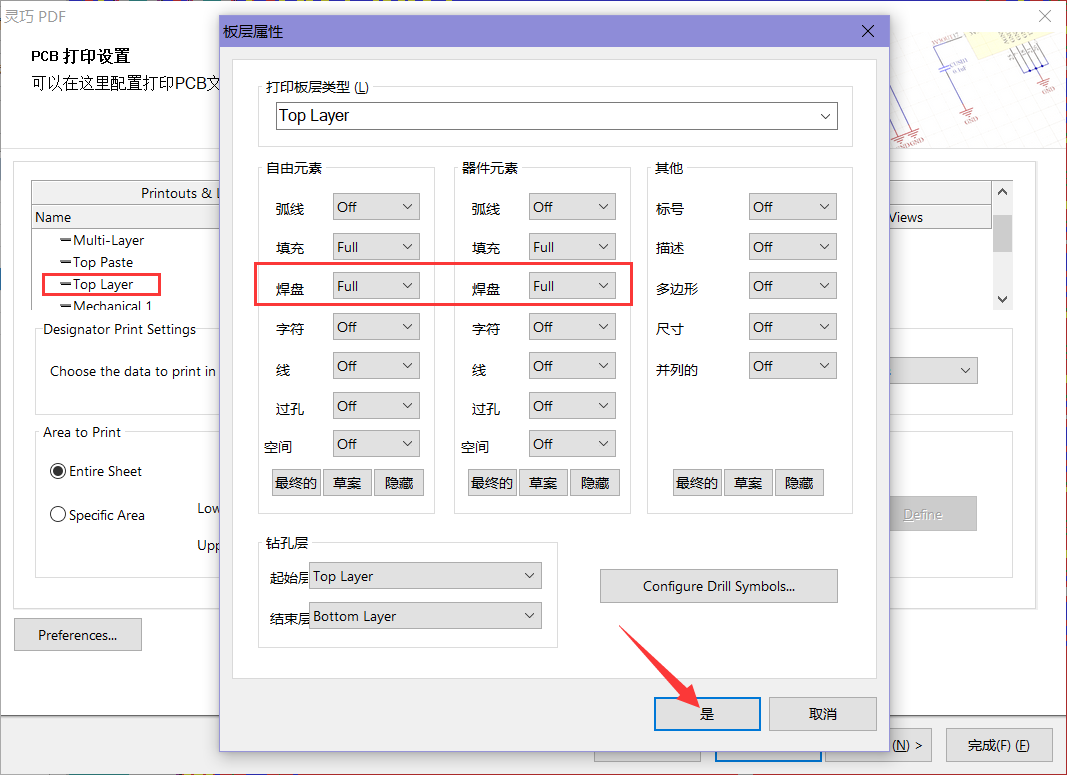Select Specific Area radio button
This screenshot has height=775, width=1067.
[x=58, y=515]
